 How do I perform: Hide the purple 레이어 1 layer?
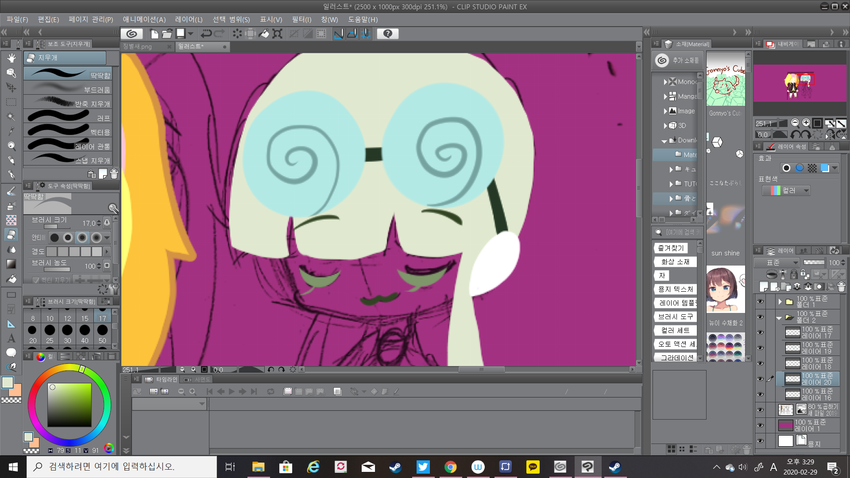click(760, 425)
